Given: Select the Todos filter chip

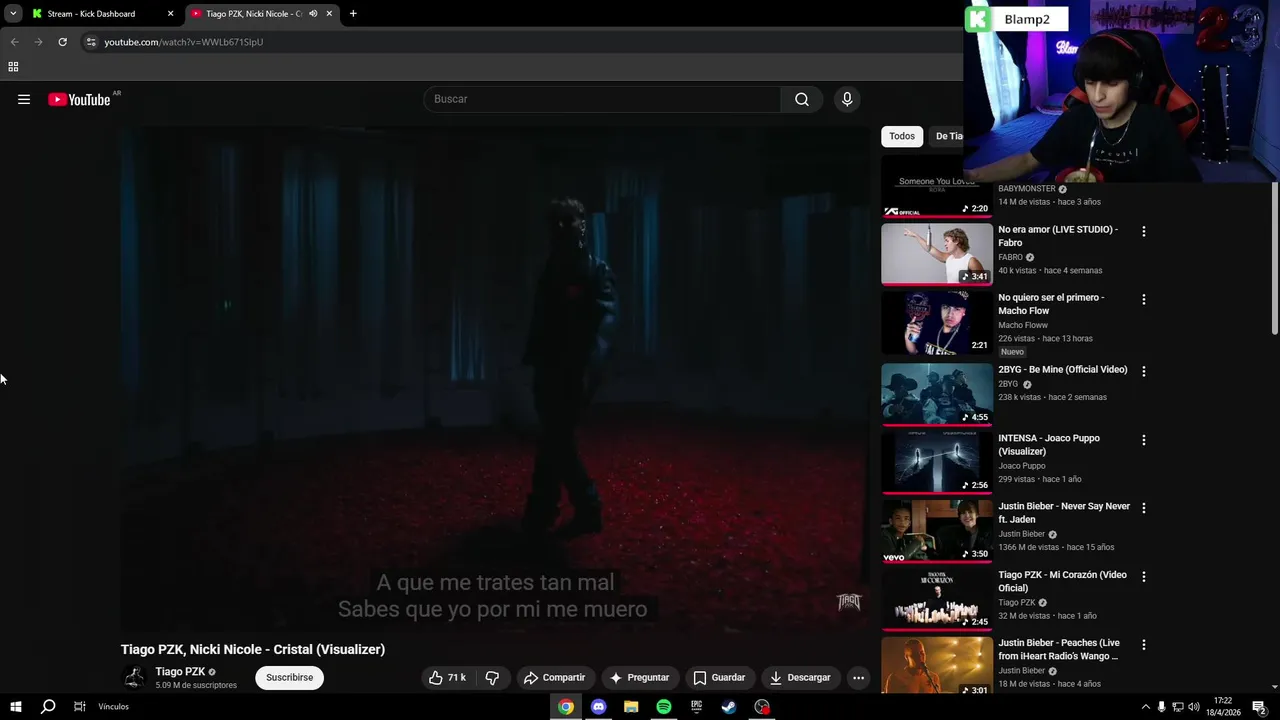Looking at the screenshot, I should (902, 136).
